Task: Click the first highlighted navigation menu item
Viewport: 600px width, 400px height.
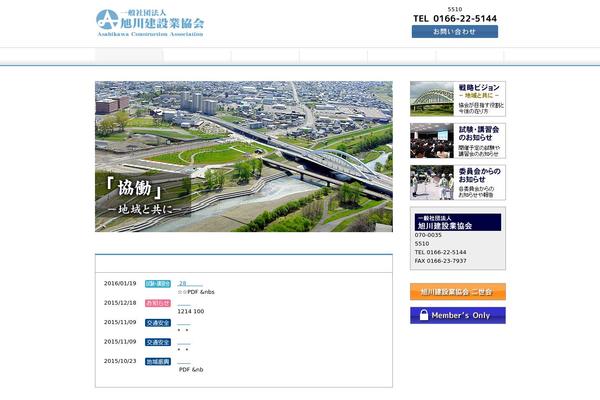Action: tap(129, 56)
